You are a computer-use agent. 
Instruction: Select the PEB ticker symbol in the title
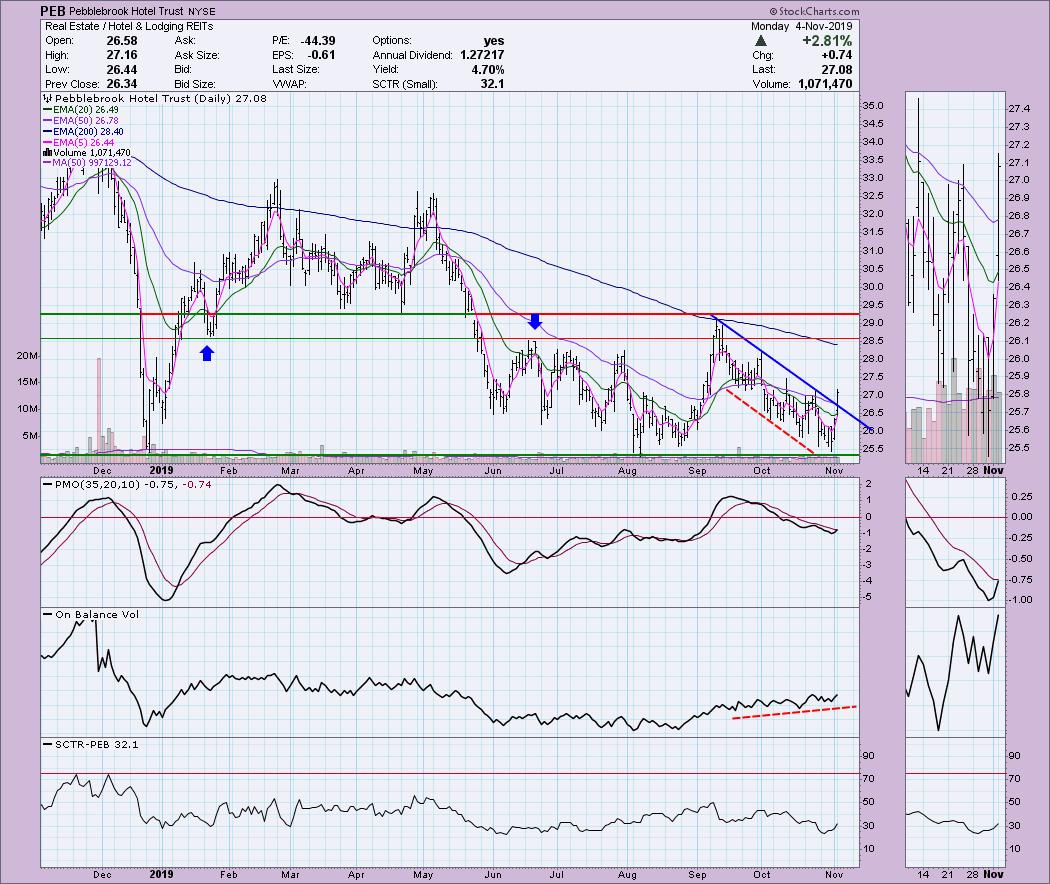[x=52, y=11]
